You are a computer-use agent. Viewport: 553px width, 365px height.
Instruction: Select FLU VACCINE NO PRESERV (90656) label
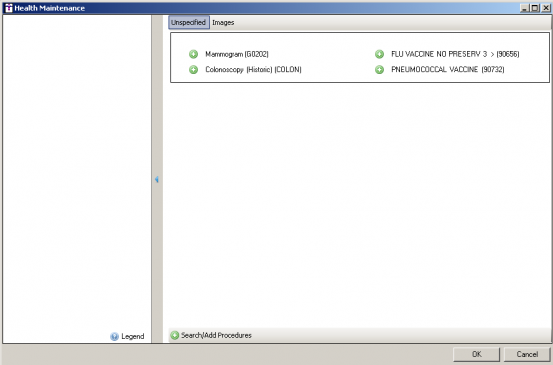455,54
